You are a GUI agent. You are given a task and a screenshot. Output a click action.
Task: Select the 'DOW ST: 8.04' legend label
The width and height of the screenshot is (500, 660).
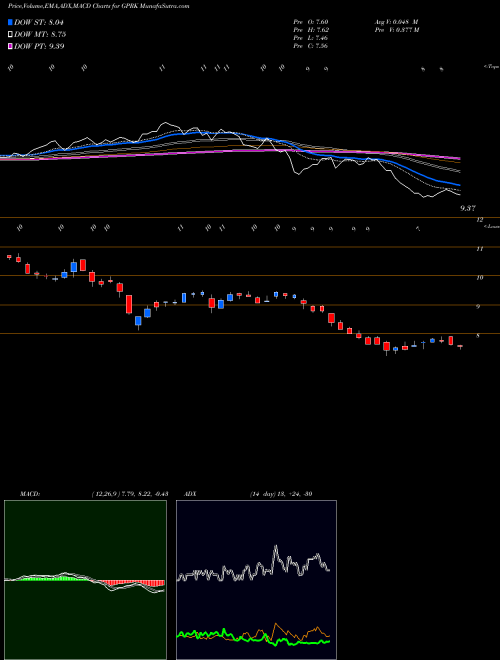(39, 22)
